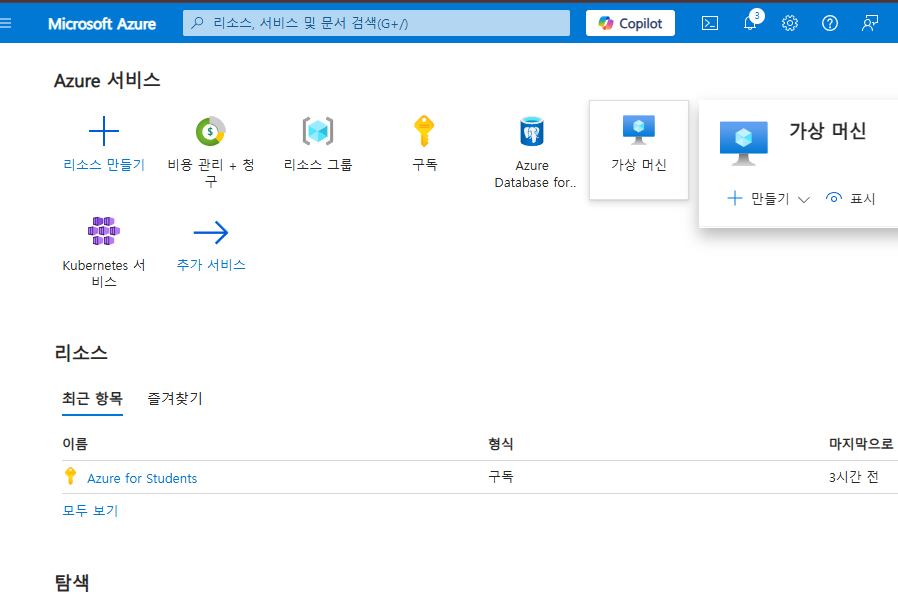This screenshot has height=604, width=898.
Task: Click the 탐색 section heading
Action: click(72, 583)
